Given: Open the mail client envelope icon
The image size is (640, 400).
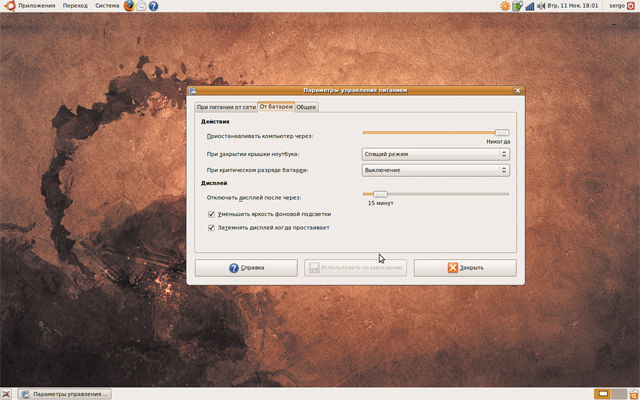Looking at the screenshot, I should click(141, 6).
